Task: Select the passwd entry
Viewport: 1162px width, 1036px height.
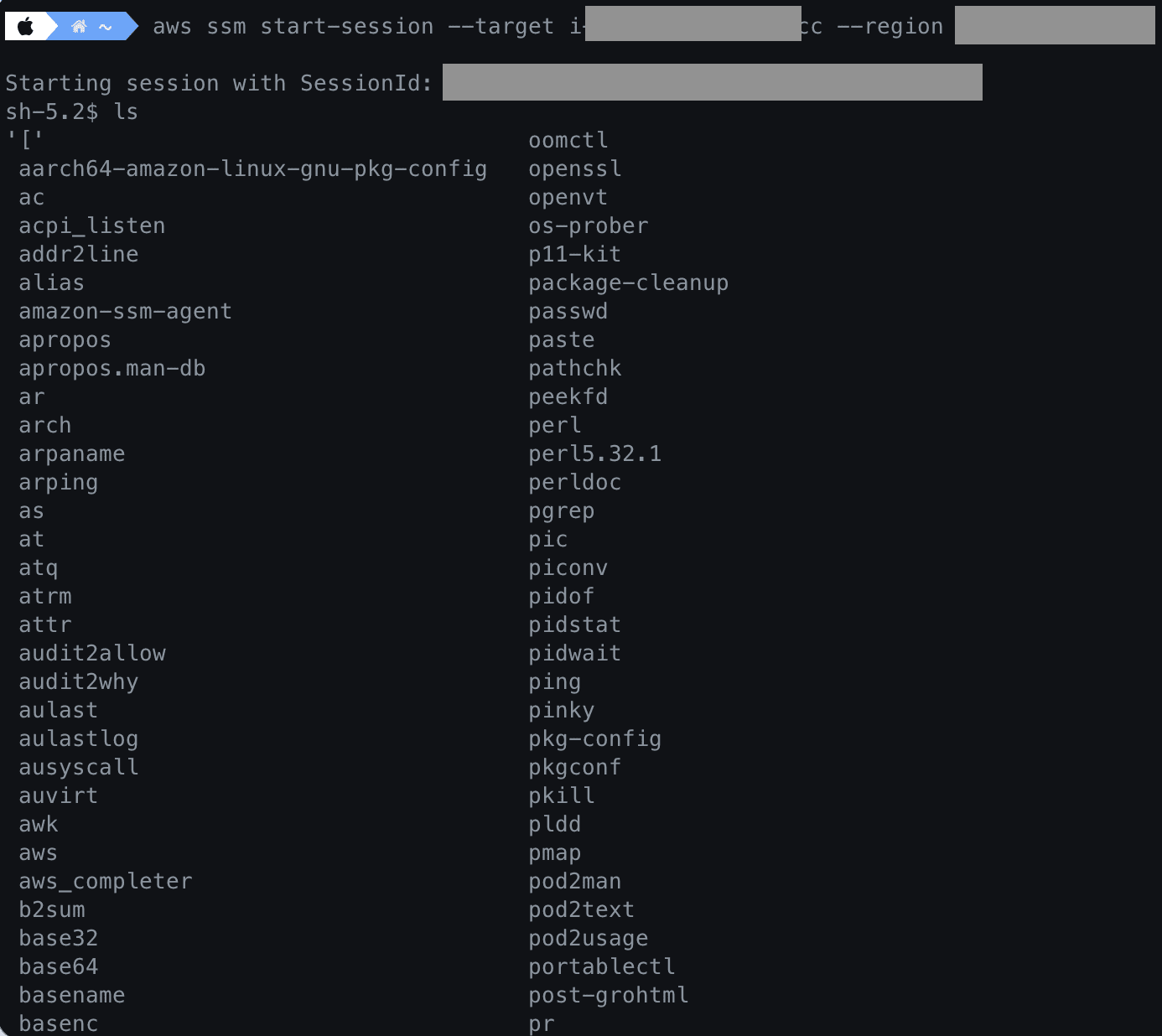Action: (568, 311)
